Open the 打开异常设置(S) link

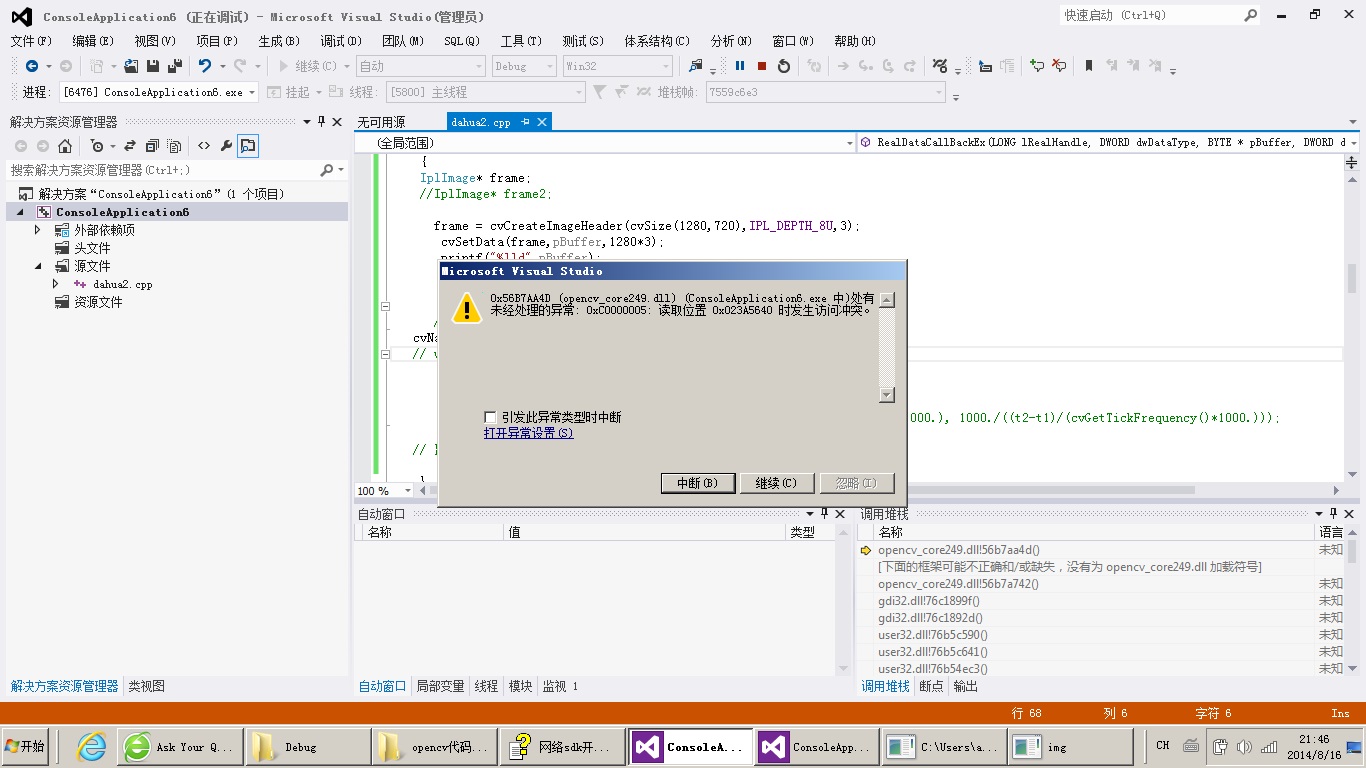point(528,433)
